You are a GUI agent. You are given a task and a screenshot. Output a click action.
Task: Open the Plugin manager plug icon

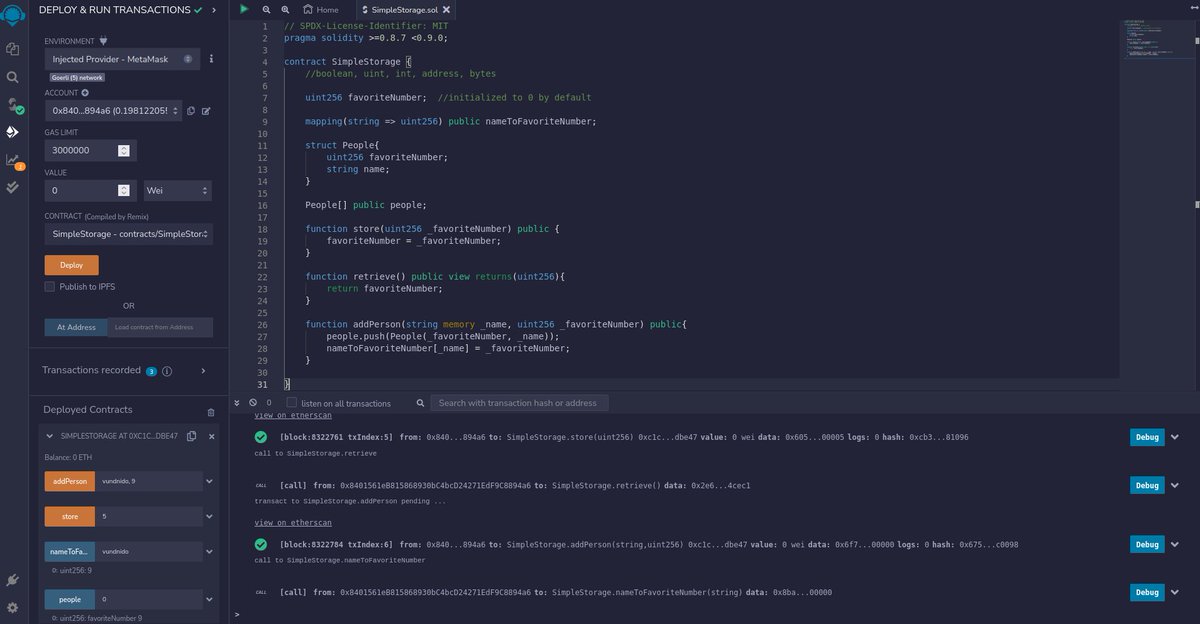coord(13,580)
